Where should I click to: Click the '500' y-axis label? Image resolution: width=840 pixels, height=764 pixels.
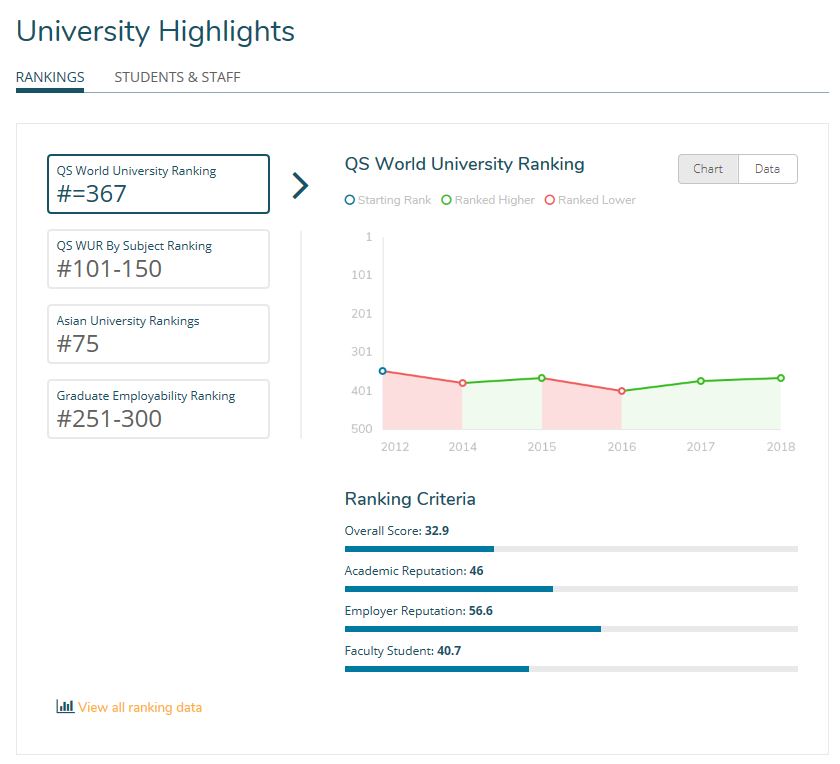tap(362, 429)
